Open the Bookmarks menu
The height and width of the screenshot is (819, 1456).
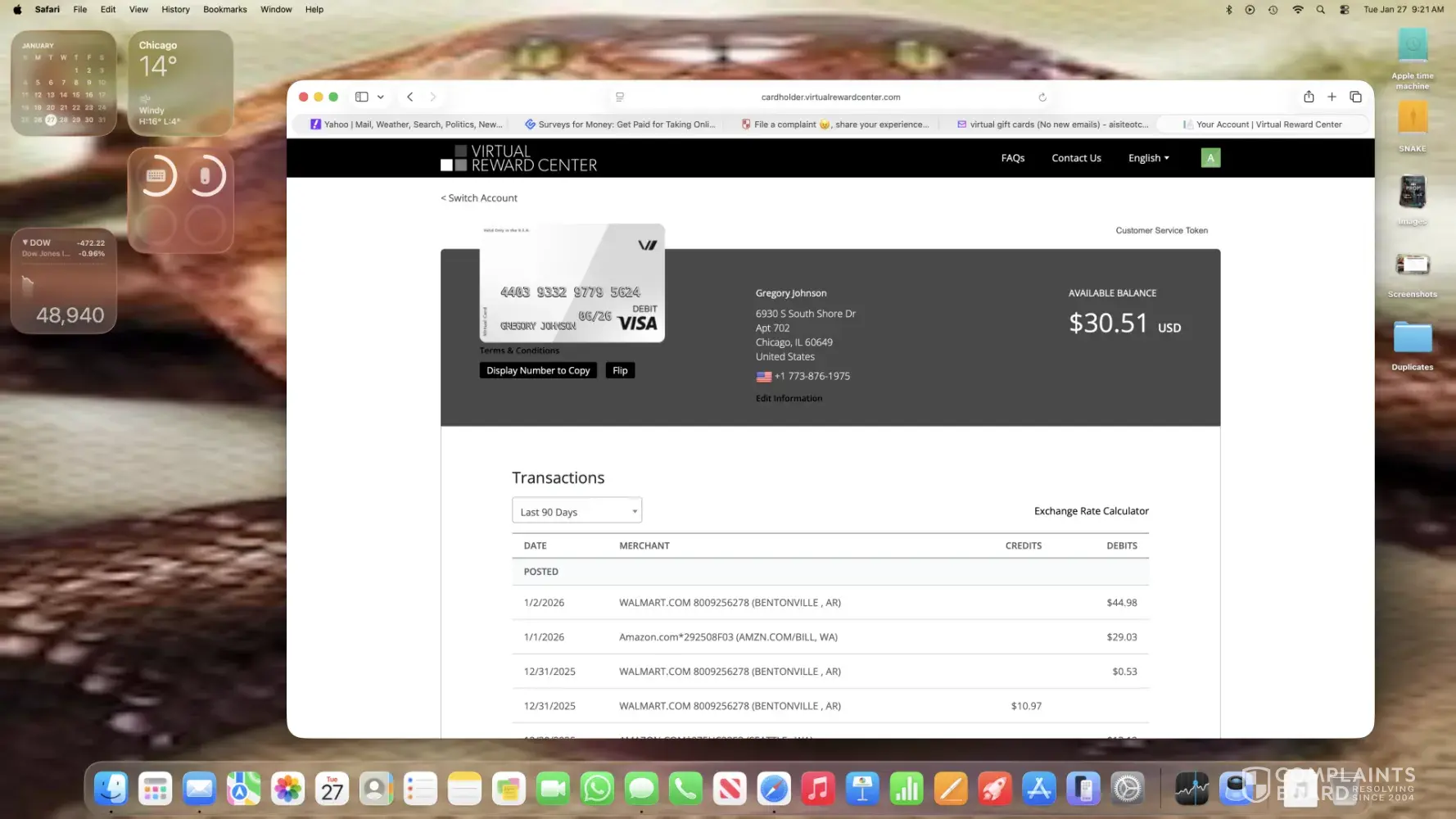[x=224, y=10]
